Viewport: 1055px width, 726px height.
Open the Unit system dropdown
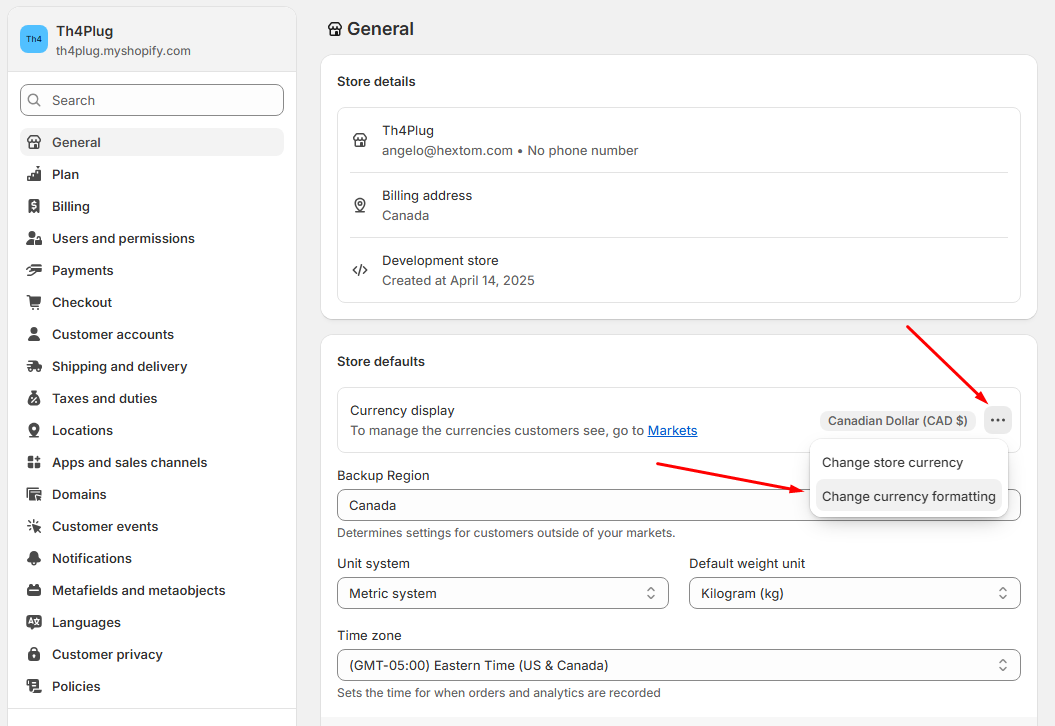[503, 593]
